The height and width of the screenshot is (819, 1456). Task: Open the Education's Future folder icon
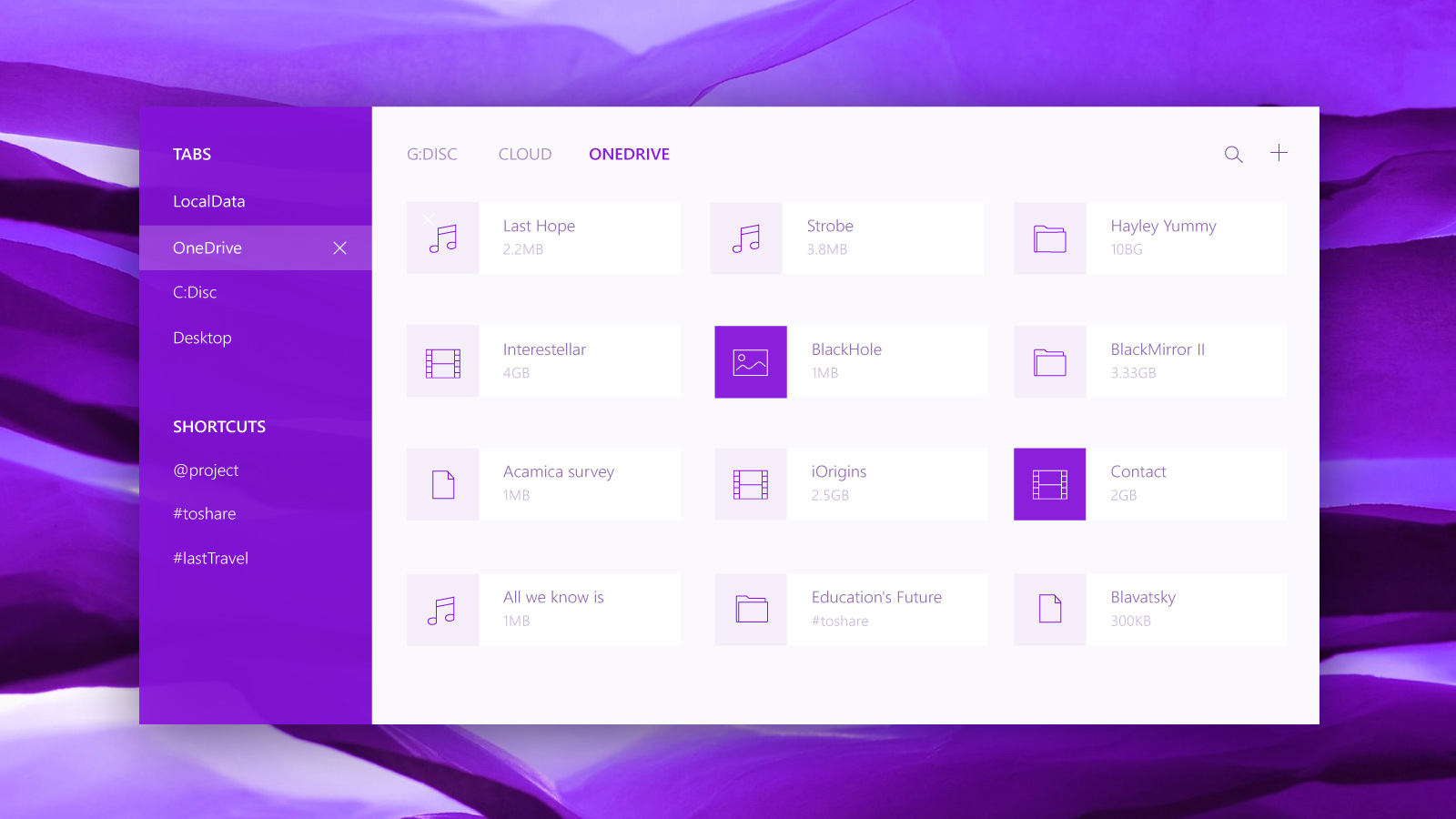pos(752,609)
